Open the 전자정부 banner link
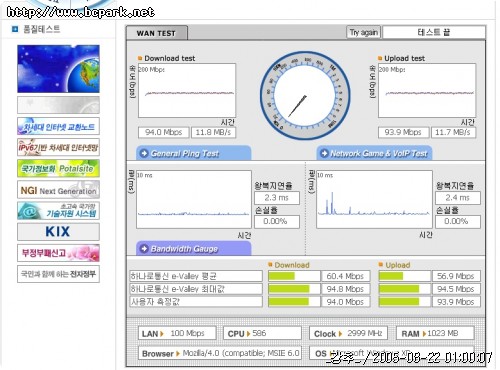The height and width of the screenshot is (370, 500). (x=58, y=274)
